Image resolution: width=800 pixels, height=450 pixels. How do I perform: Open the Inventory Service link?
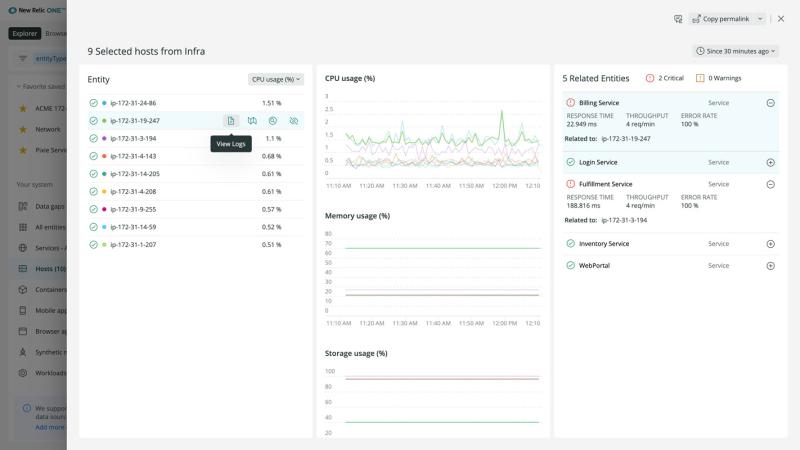(x=604, y=244)
